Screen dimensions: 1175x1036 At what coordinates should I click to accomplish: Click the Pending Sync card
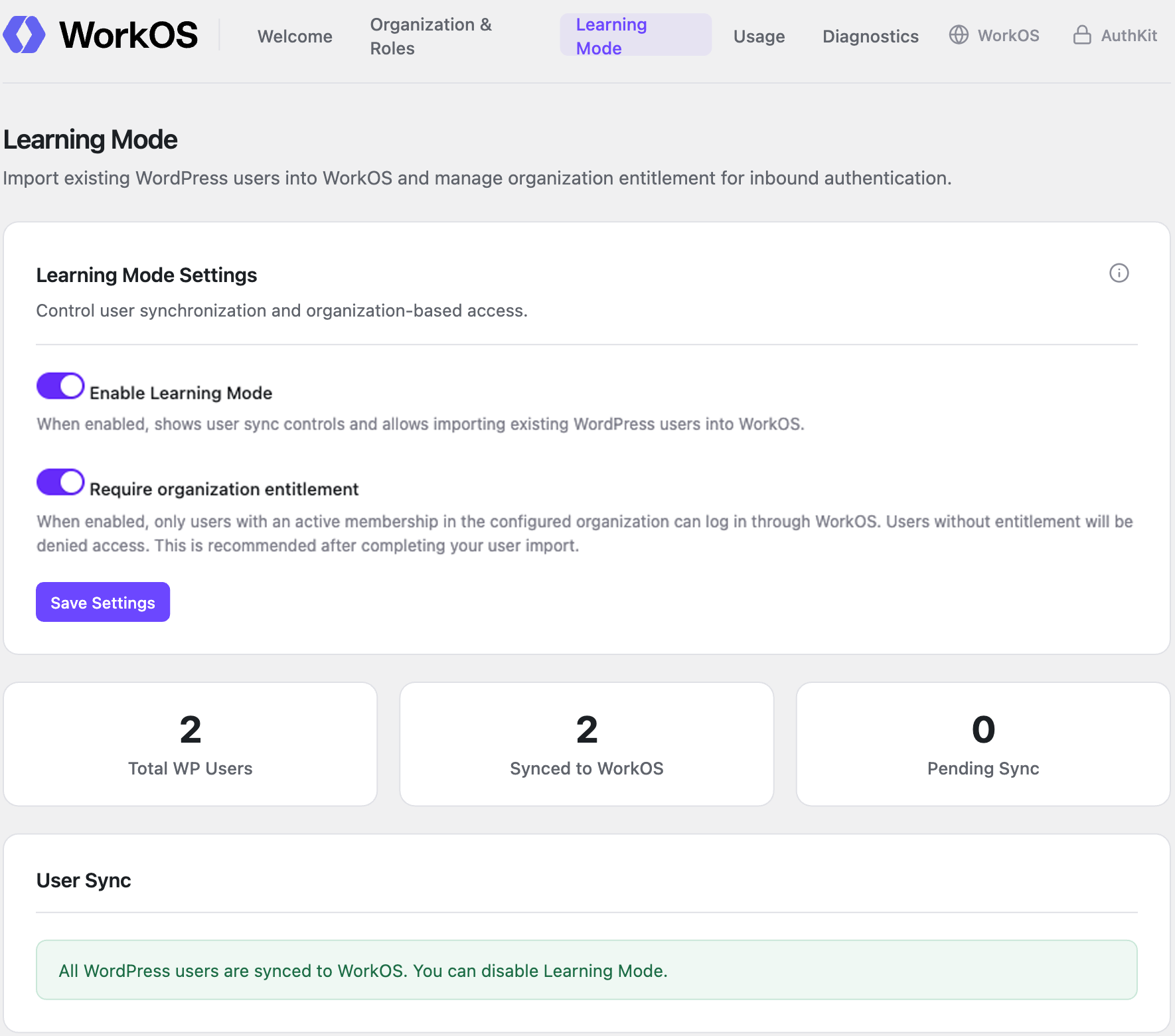[x=983, y=744]
